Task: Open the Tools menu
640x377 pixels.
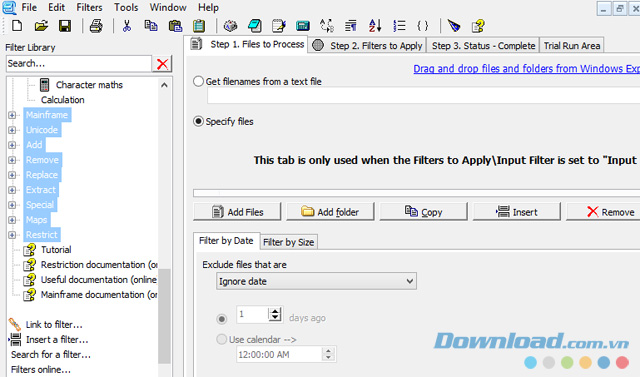Action: pyautogui.click(x=126, y=7)
